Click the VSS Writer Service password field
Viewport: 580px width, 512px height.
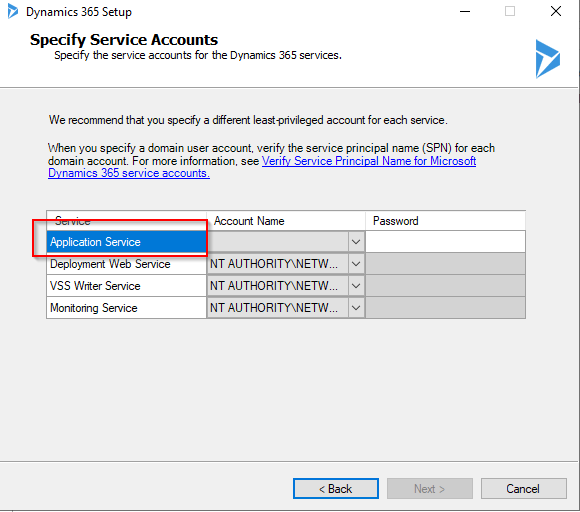(x=445, y=286)
